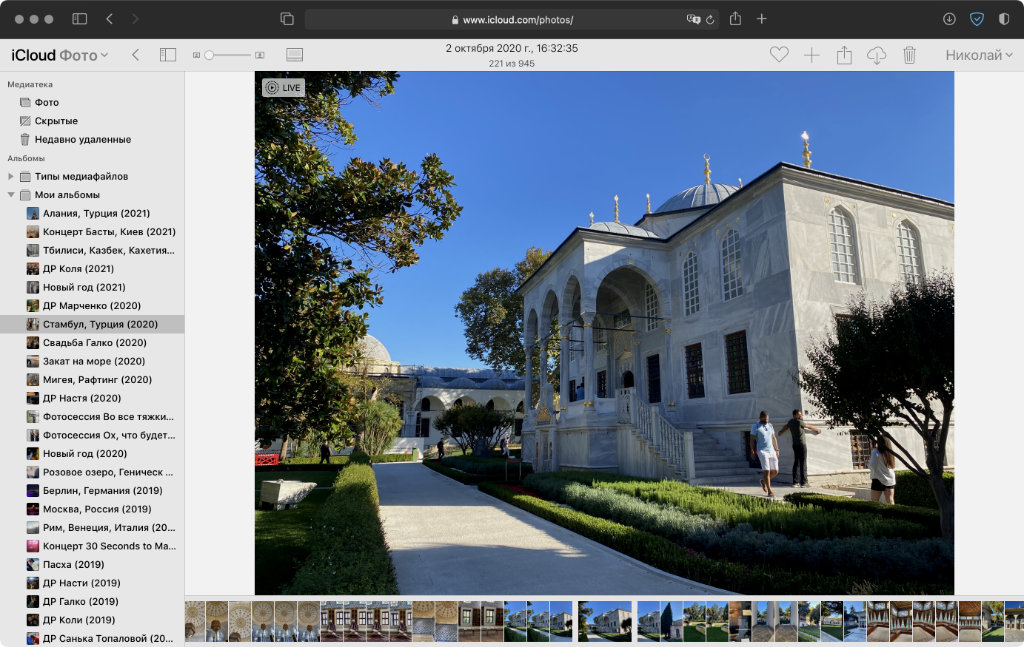
Task: Adjust the photo zoom slider
Action: [229, 55]
